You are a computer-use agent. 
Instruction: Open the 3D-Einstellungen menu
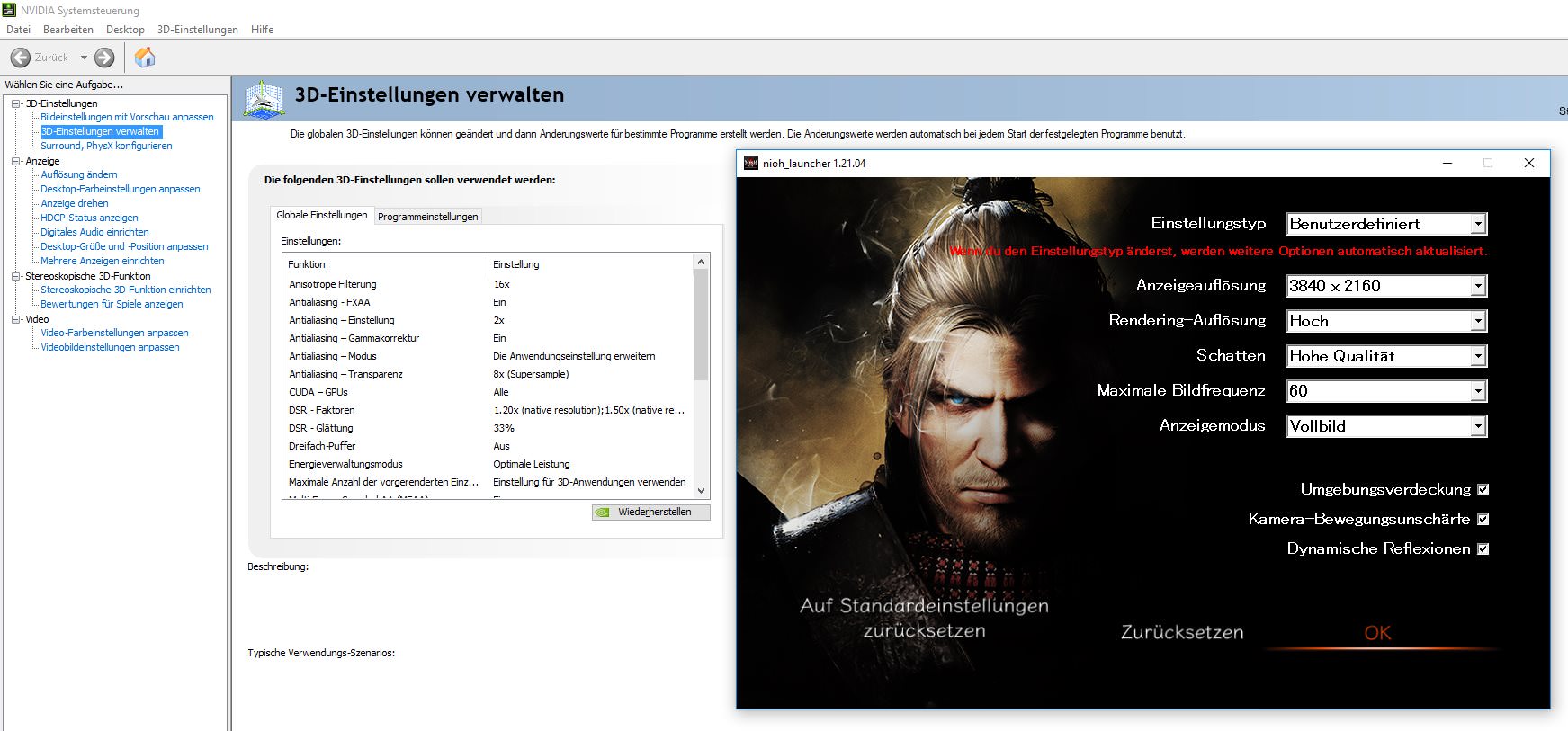tap(198, 30)
